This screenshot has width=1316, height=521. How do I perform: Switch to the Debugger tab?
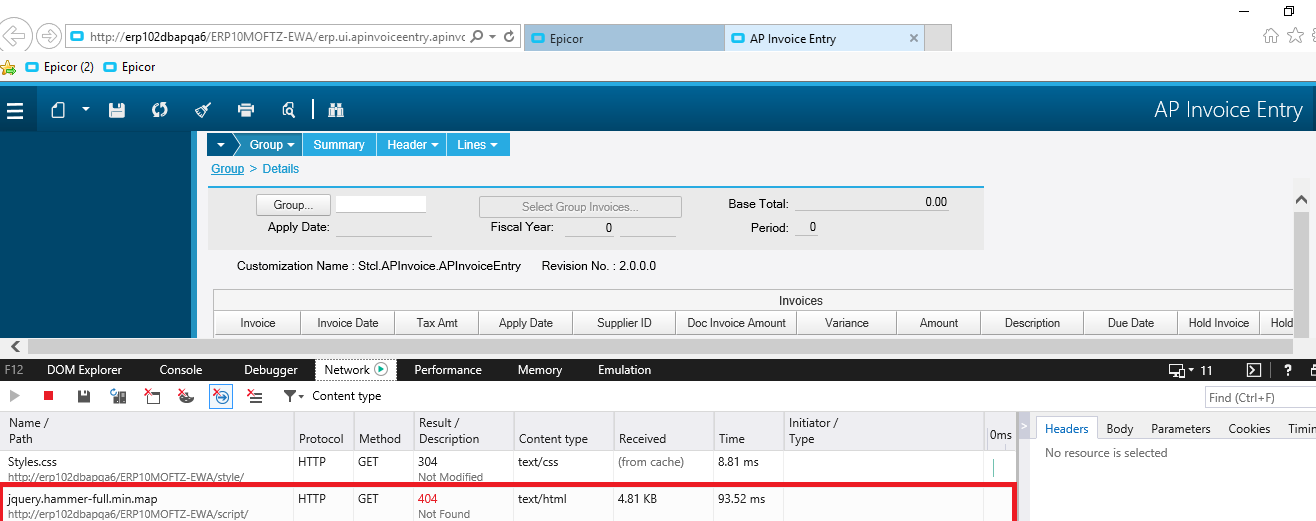click(x=271, y=370)
